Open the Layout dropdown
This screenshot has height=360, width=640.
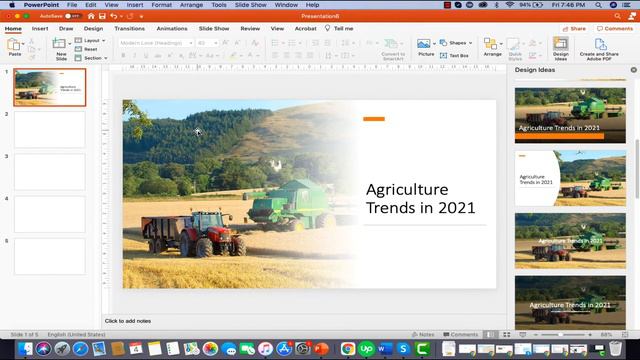point(90,40)
